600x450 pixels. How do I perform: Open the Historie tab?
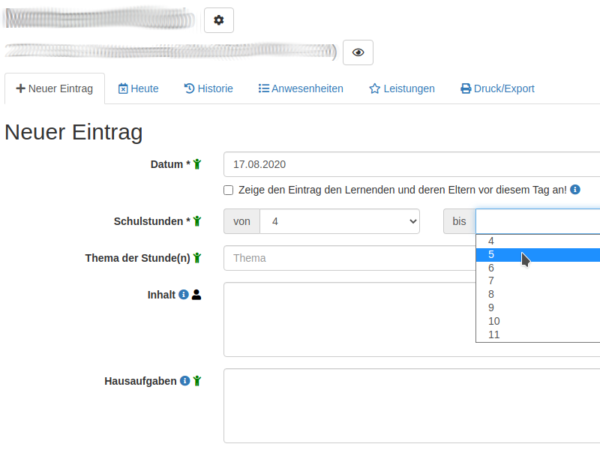208,89
